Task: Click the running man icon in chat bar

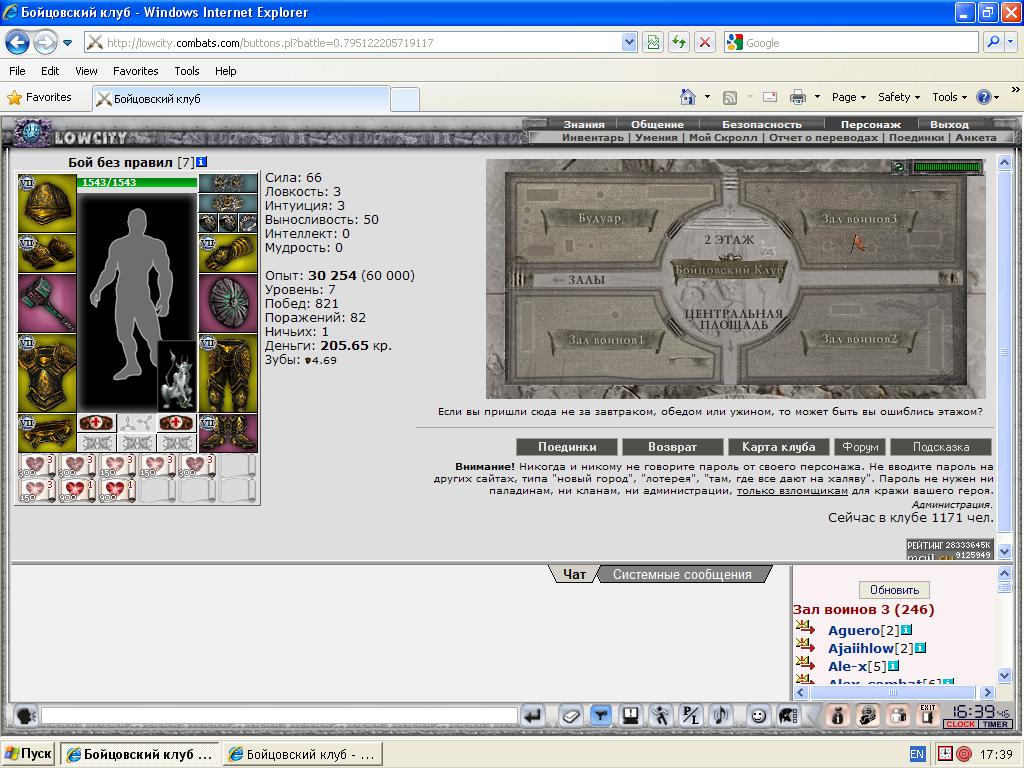Action: 661,716
